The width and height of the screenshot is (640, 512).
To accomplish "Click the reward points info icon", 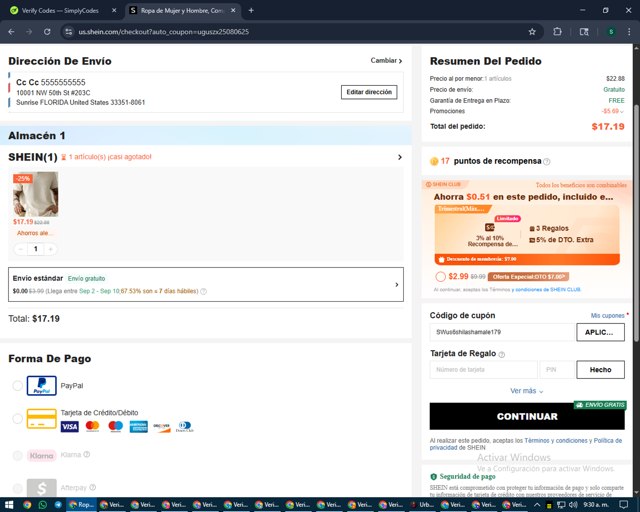I will coord(547,162).
